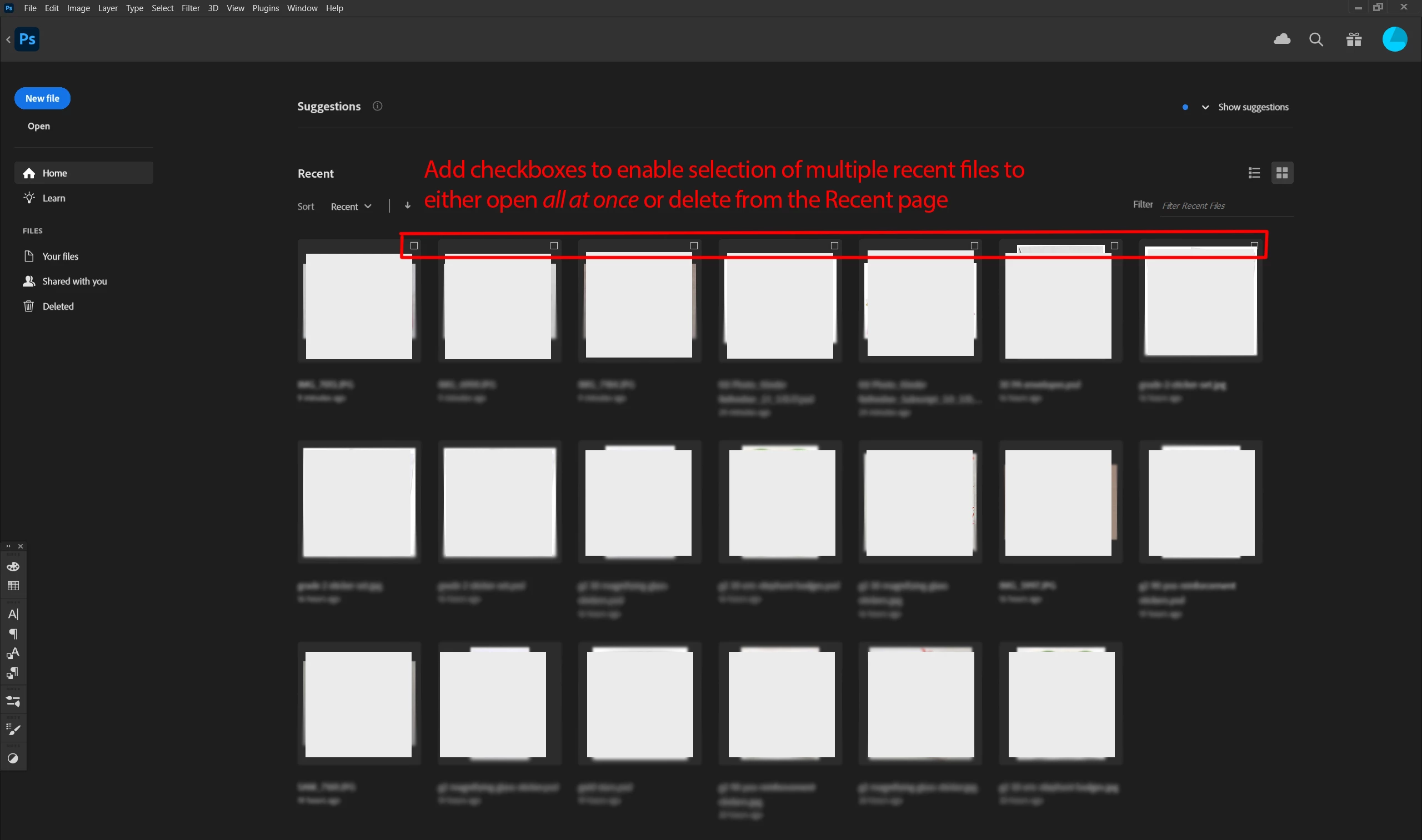Open the Character panel icon

tap(13, 614)
